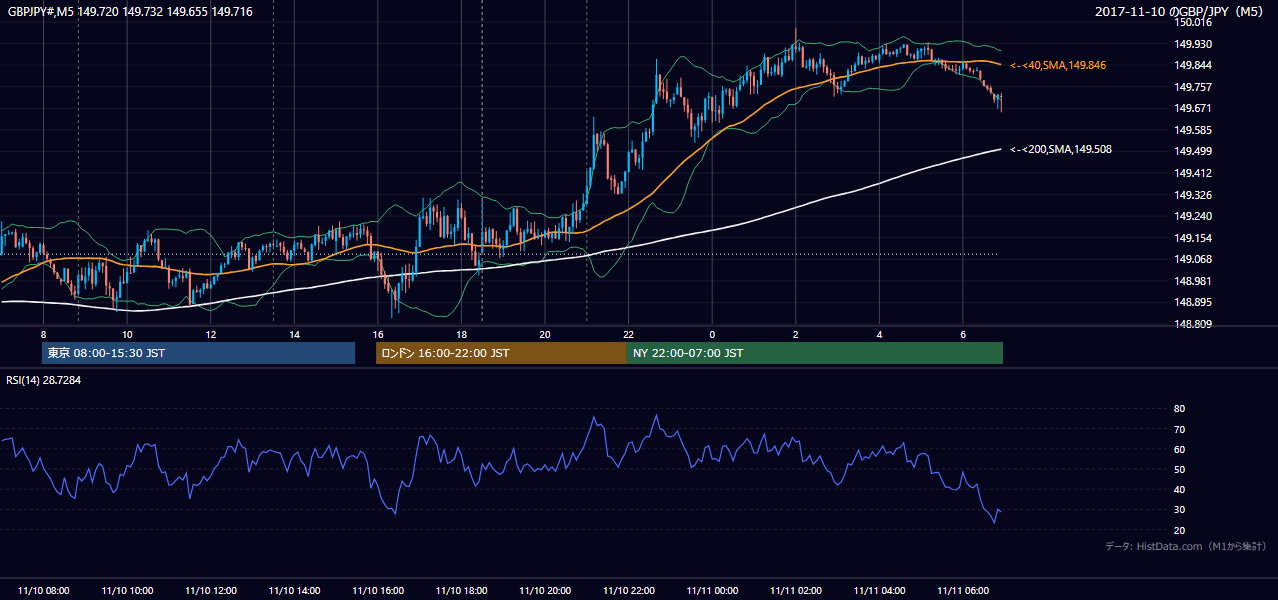Click the 11/10 12:00 time label
Screen dimensions: 1278x600
[210, 591]
